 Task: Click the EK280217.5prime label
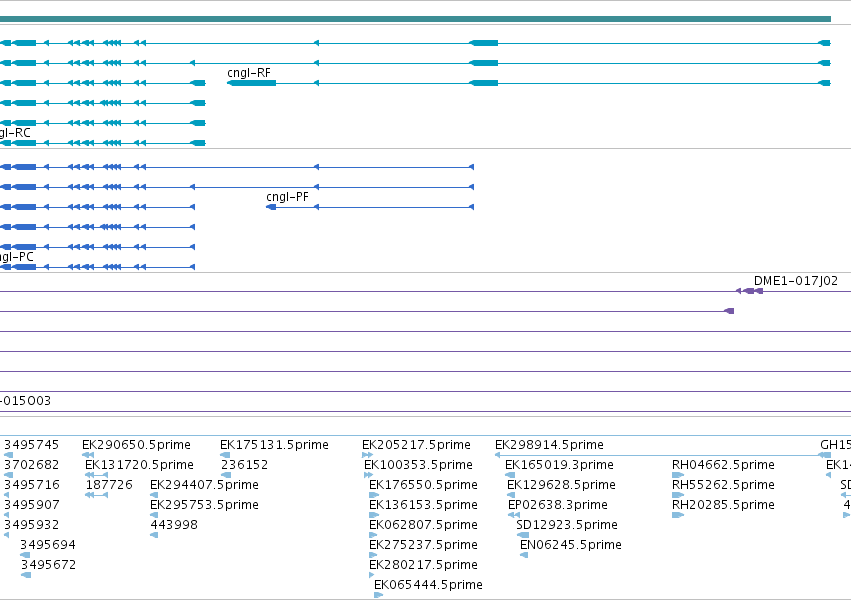pos(423,565)
